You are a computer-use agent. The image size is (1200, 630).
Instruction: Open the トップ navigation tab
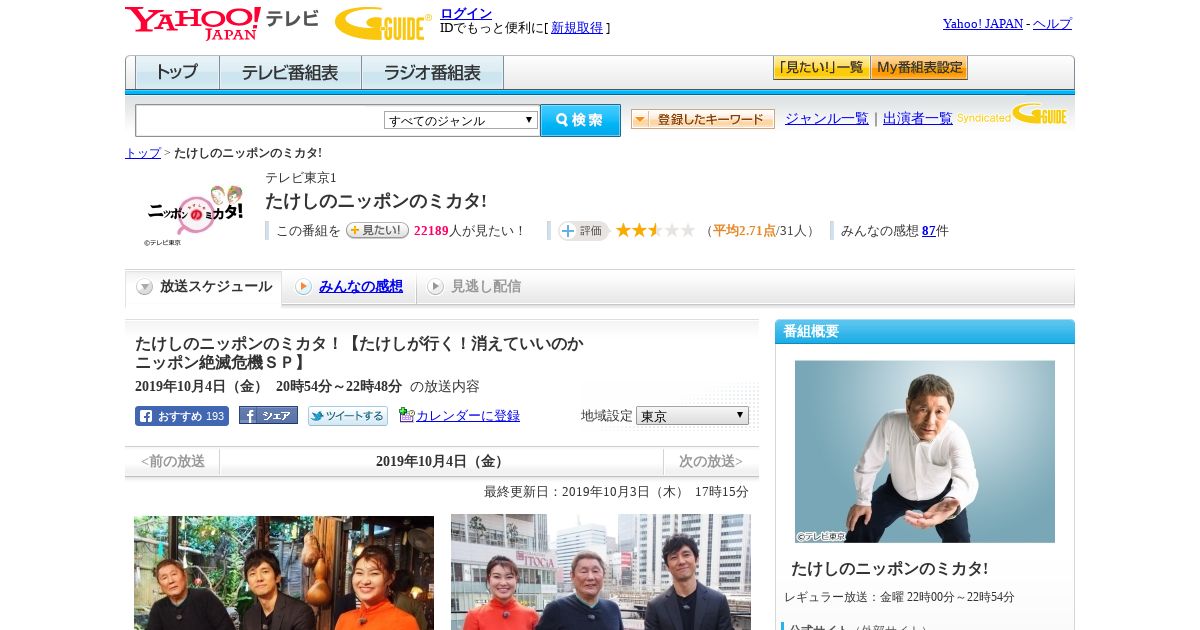pyautogui.click(x=177, y=73)
